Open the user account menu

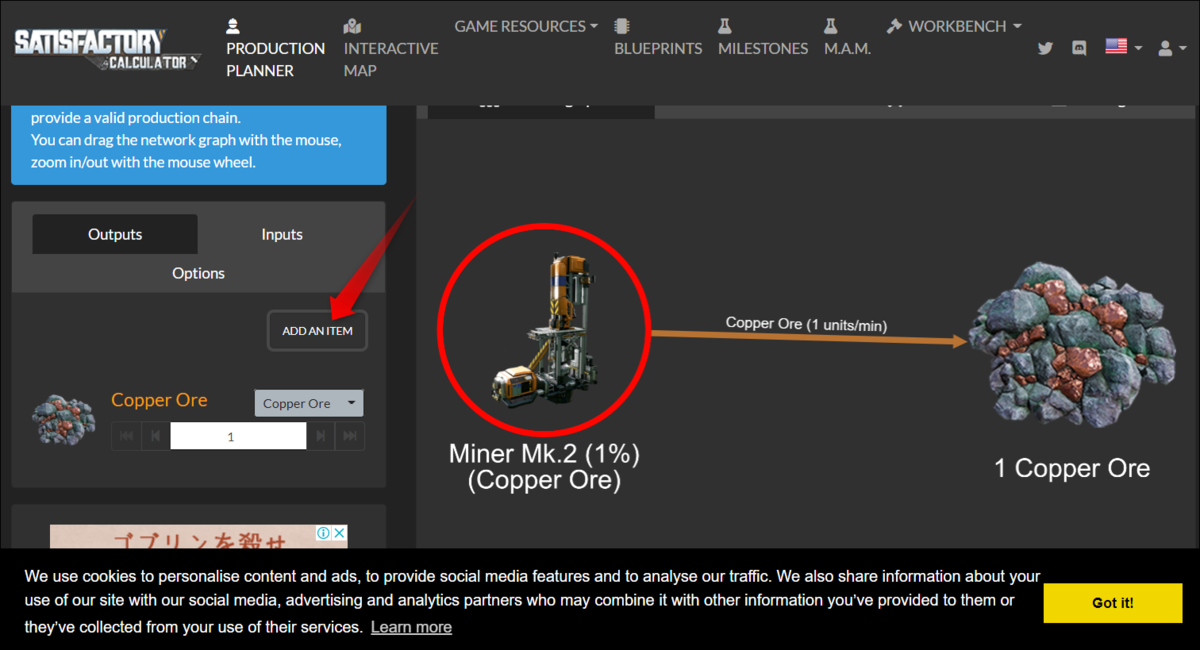[x=1171, y=47]
